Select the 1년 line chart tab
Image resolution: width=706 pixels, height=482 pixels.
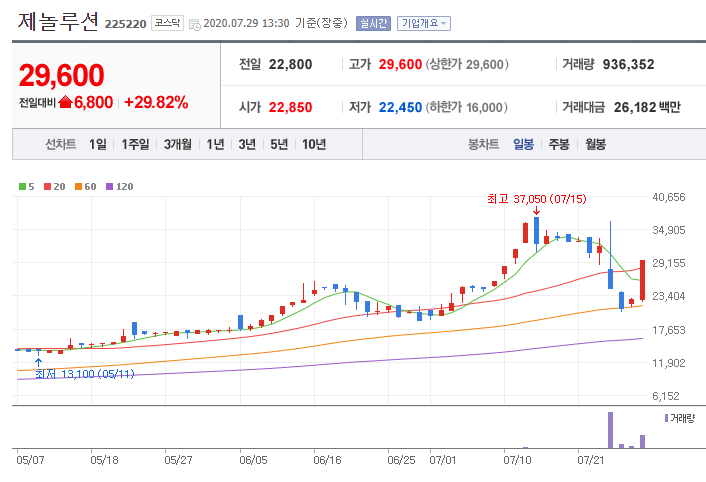coord(215,144)
